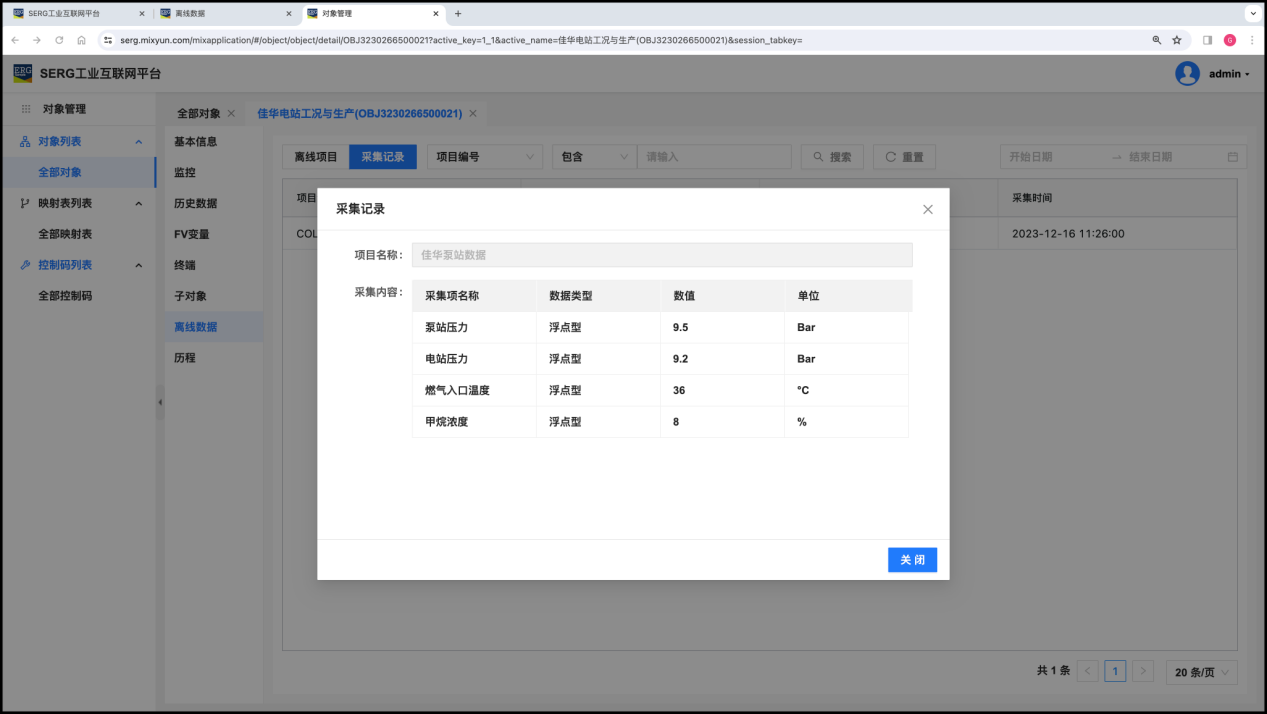Viewport: 1267px width, 714px height.
Task: Click the user avatar icon
Action: click(1187, 74)
